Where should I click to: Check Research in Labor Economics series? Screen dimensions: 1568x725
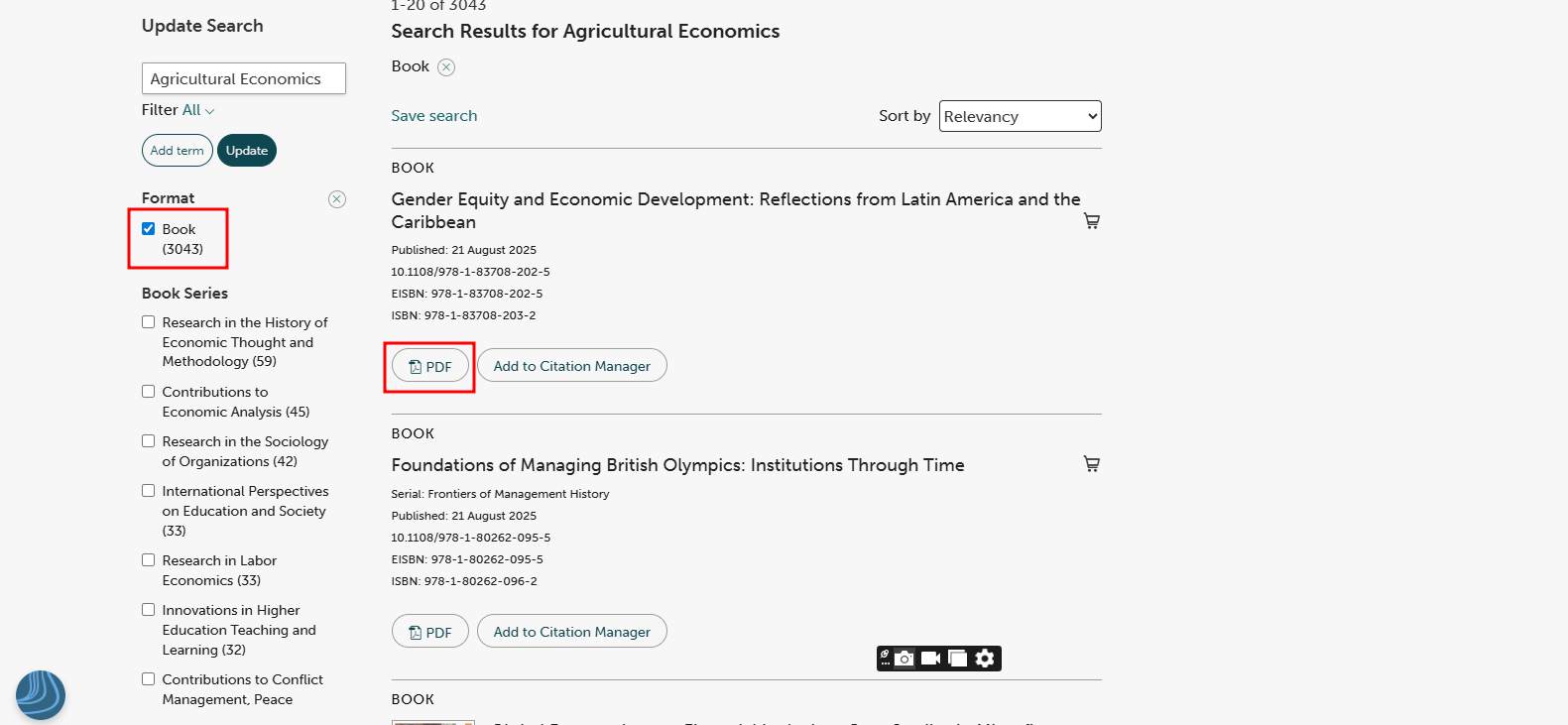tap(149, 560)
